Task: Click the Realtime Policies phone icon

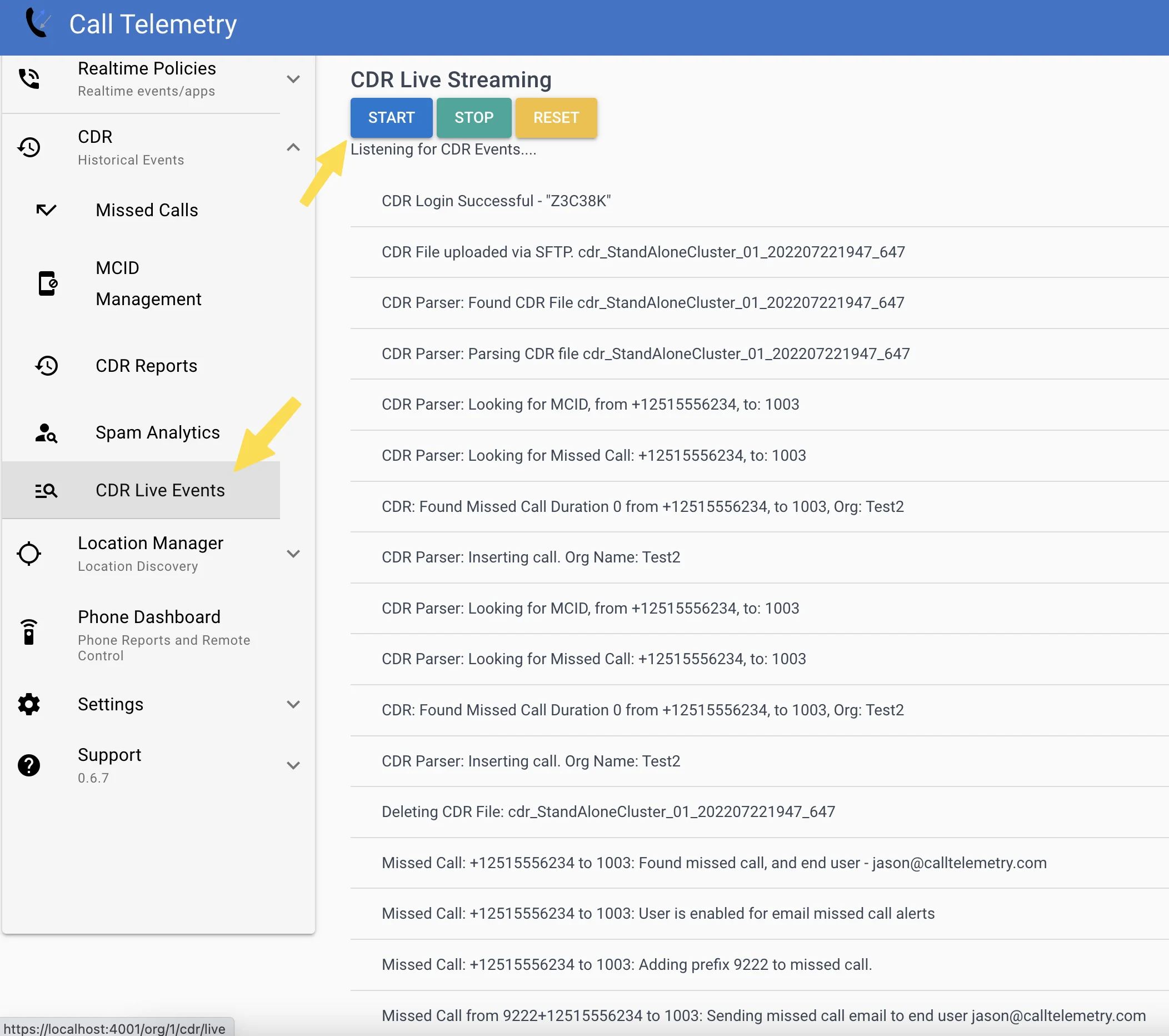Action: coord(29,79)
